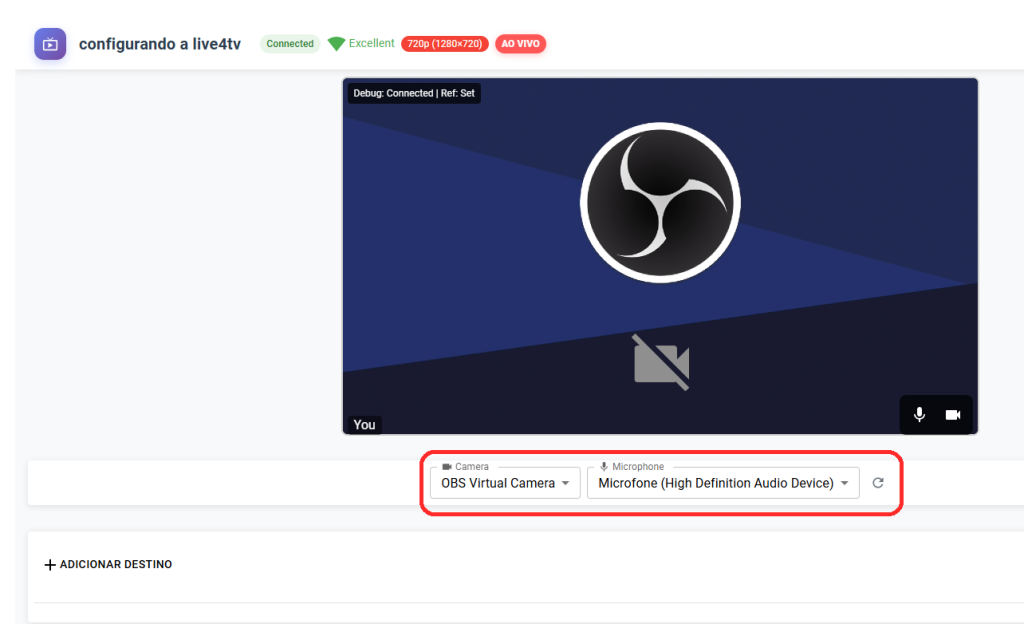Click the plus icon beside Adicionar Destino

click(x=50, y=565)
